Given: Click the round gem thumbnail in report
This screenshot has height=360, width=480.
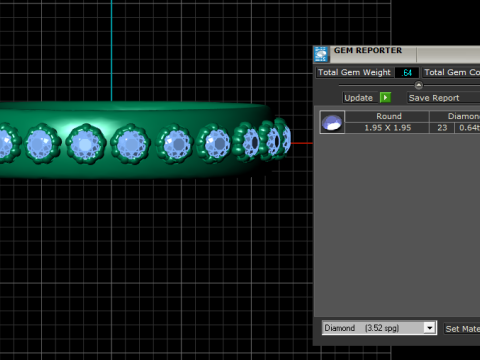Looking at the screenshot, I should 332,122.
